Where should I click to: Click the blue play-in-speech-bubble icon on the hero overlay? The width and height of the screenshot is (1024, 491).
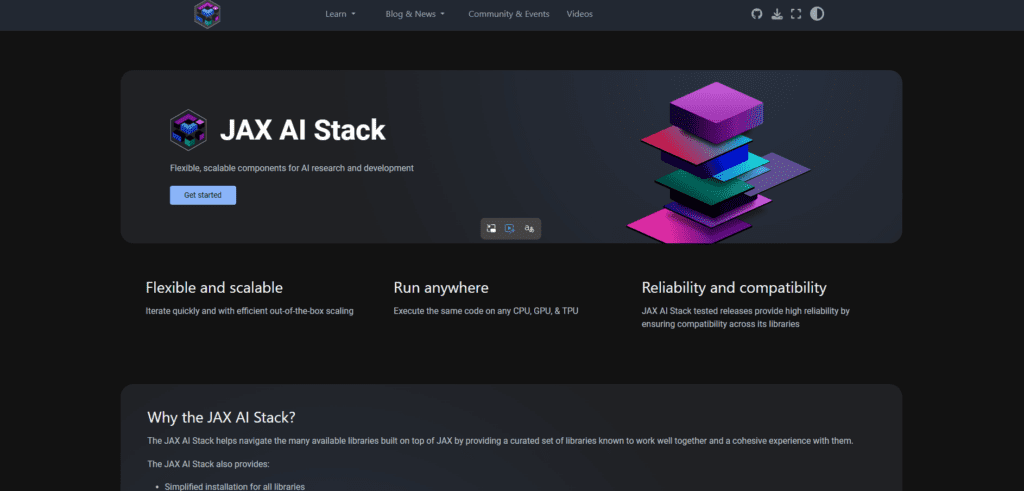[510, 229]
